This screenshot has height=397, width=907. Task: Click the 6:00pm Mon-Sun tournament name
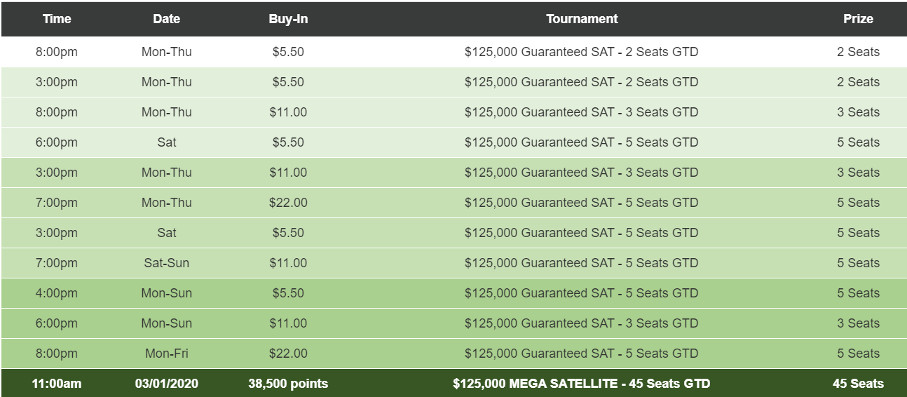coord(581,323)
